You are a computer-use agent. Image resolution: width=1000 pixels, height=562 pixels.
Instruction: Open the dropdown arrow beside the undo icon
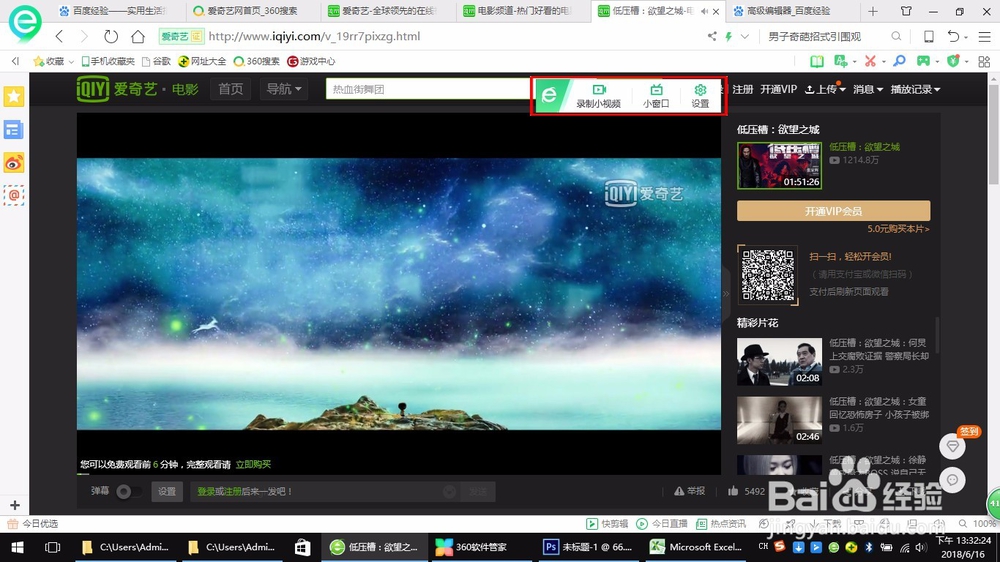966,37
